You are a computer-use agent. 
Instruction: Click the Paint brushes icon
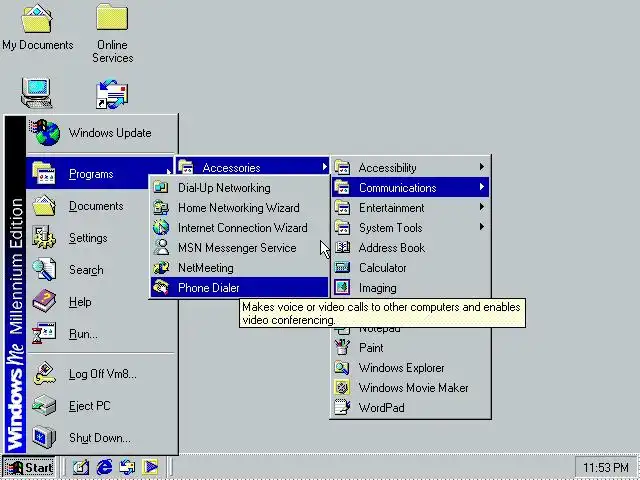click(x=342, y=347)
